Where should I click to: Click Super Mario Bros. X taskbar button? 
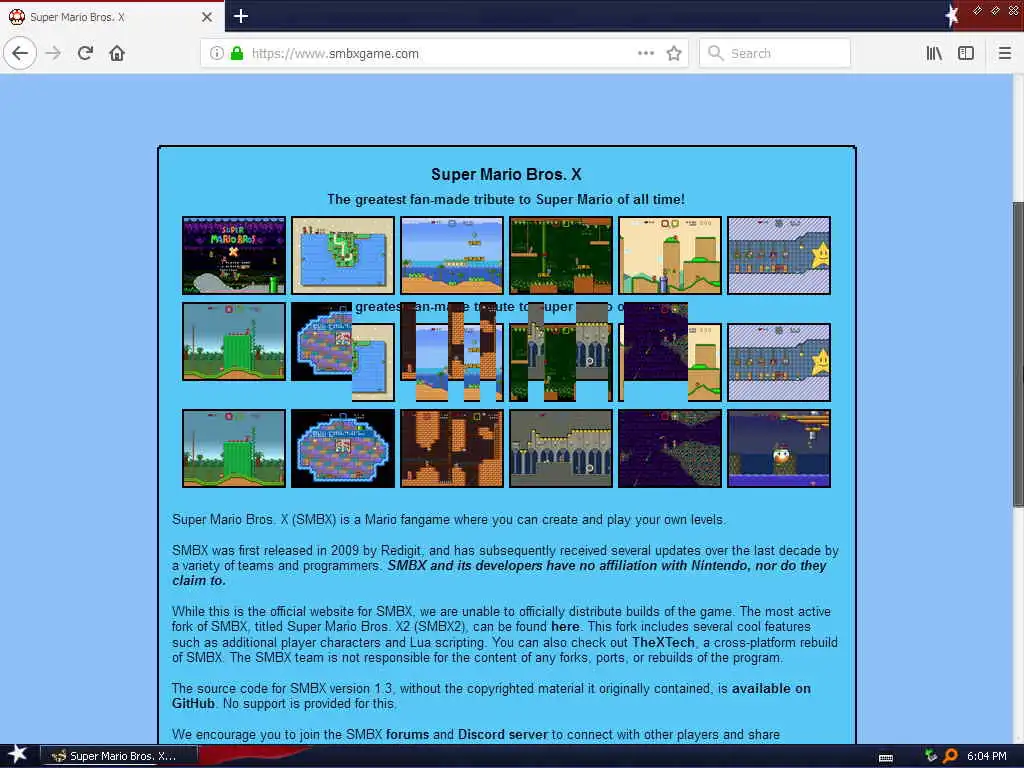119,756
